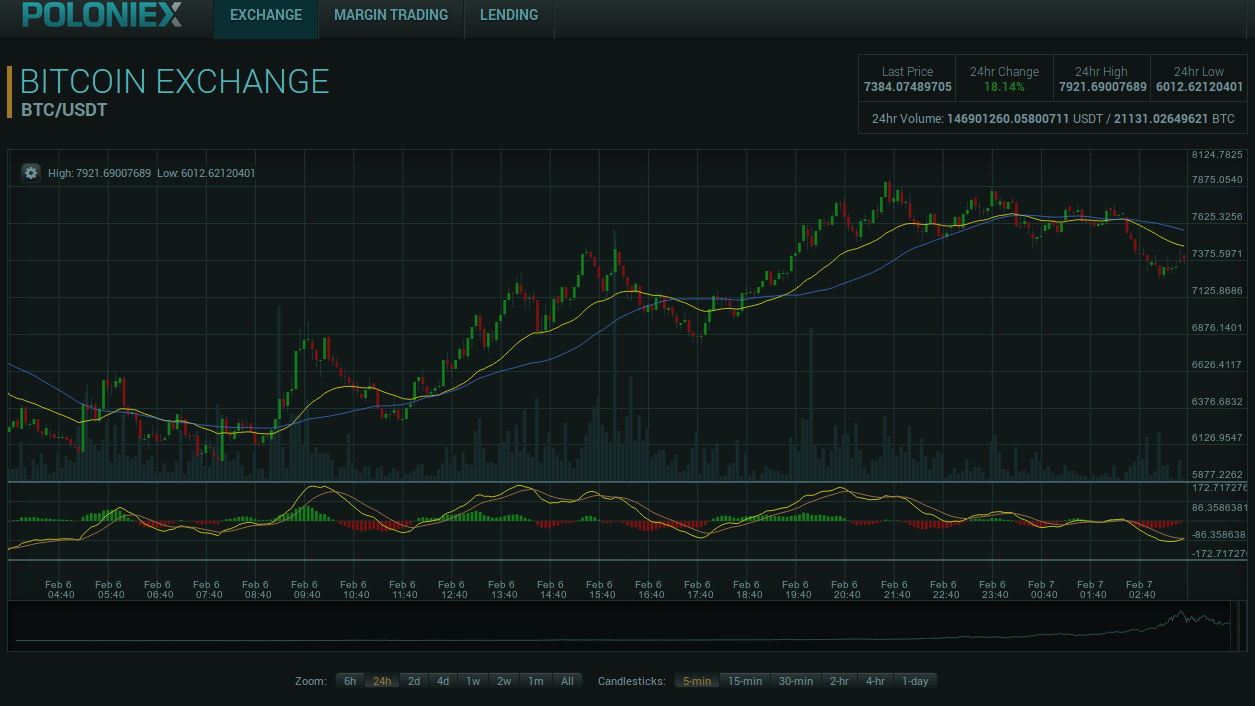Set chart zoom to 6h
Screen dimensions: 1255x706
(350, 681)
